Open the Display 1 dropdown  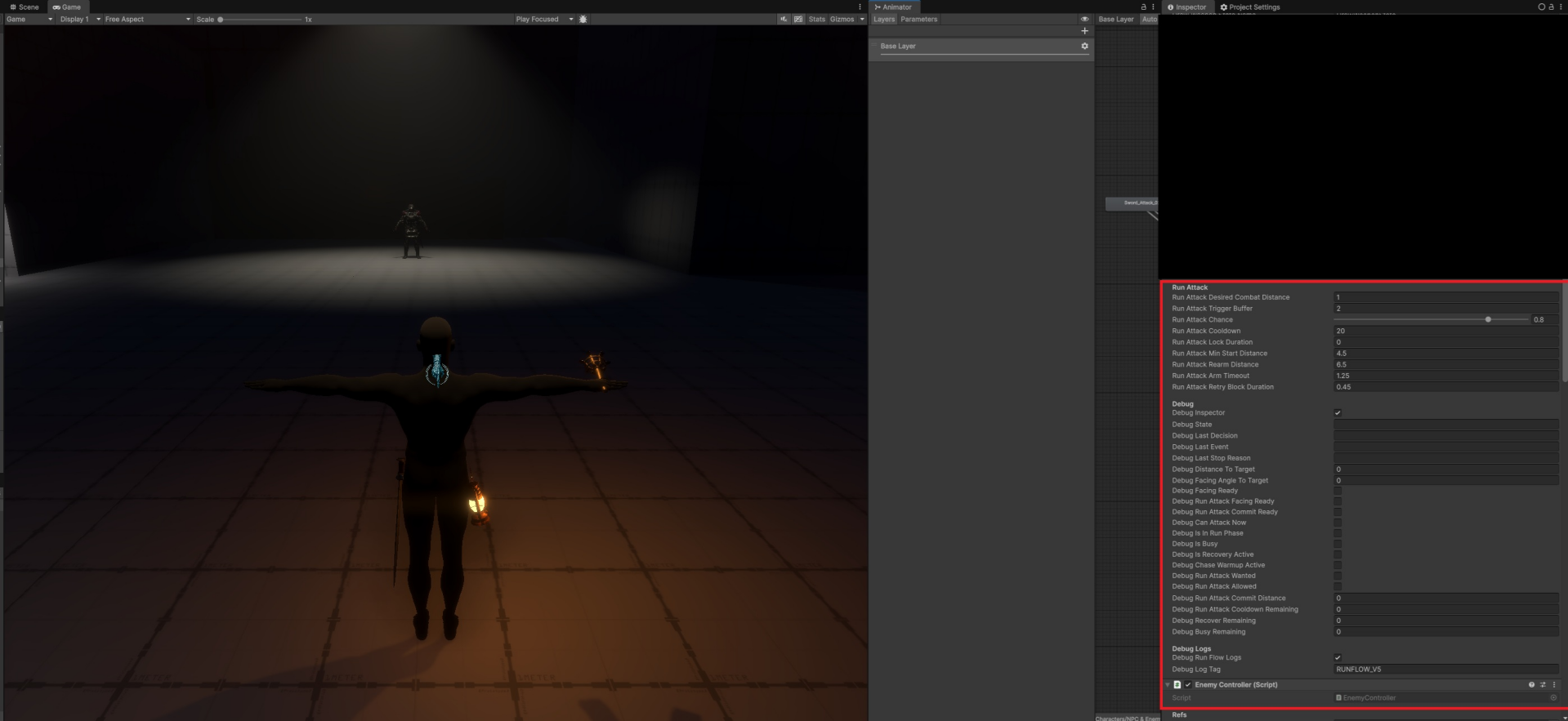(80, 19)
